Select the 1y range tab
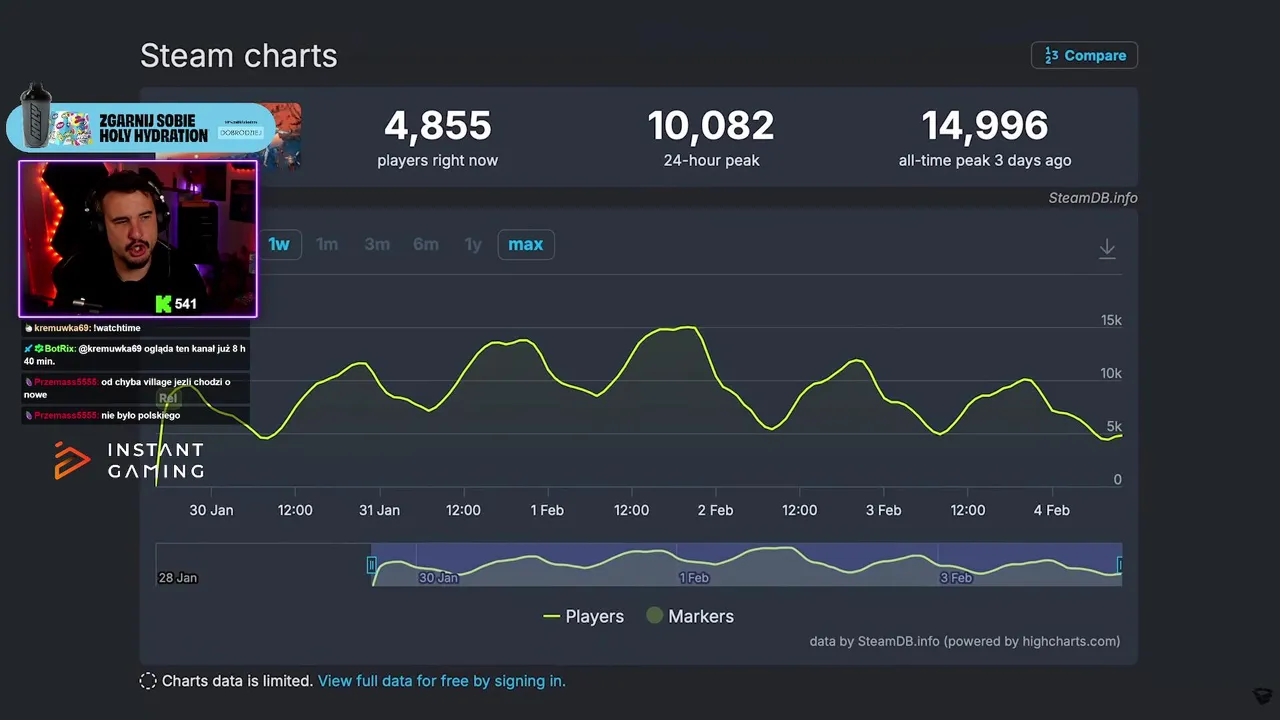The image size is (1280, 720). (x=473, y=244)
